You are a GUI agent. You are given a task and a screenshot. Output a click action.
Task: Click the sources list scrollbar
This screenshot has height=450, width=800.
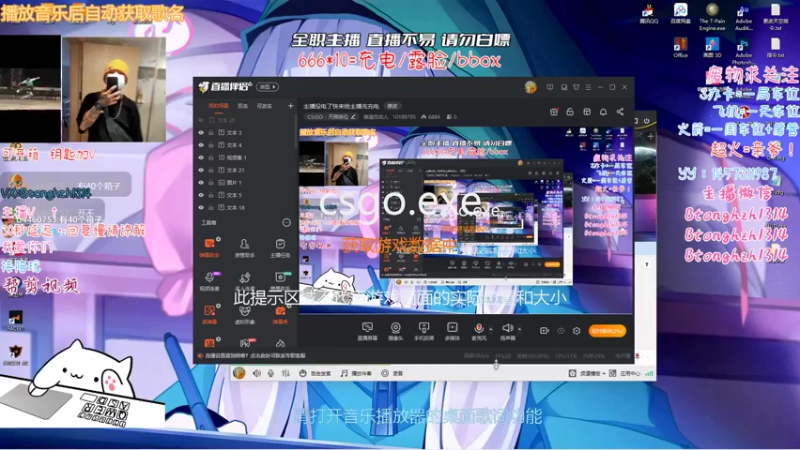click(x=296, y=132)
